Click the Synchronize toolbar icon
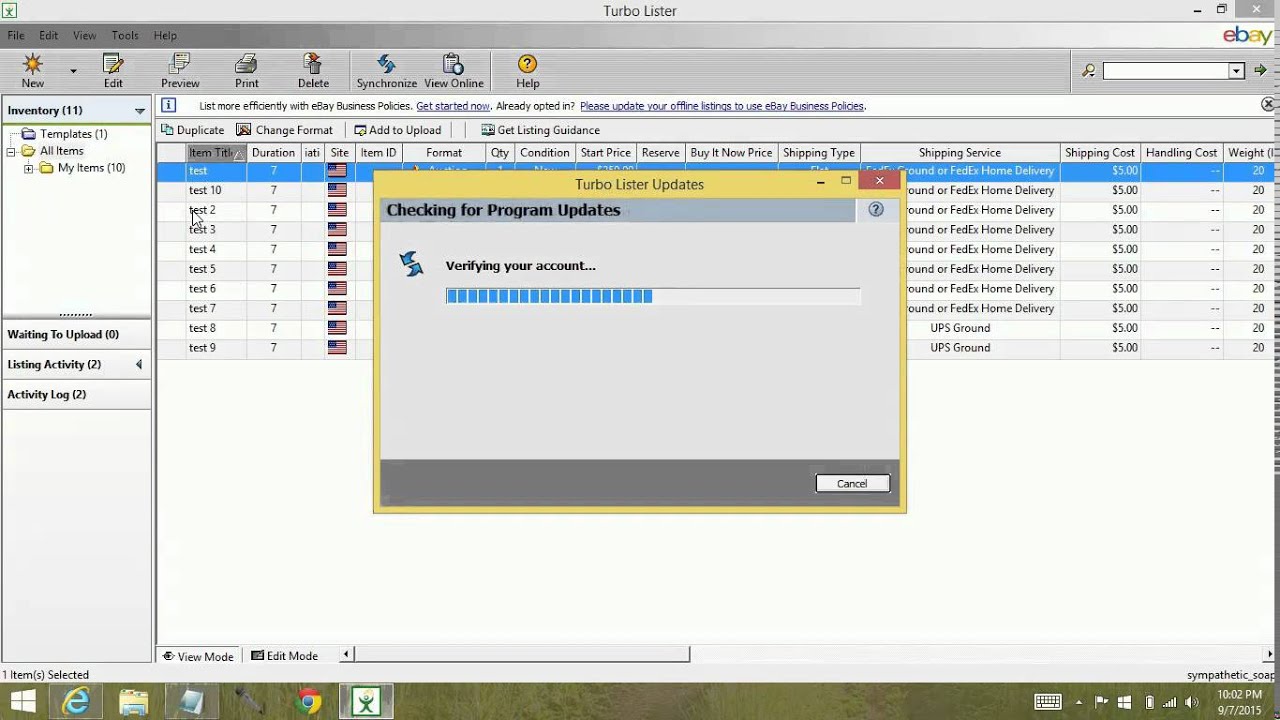This screenshot has height=720, width=1280. pyautogui.click(x=386, y=71)
